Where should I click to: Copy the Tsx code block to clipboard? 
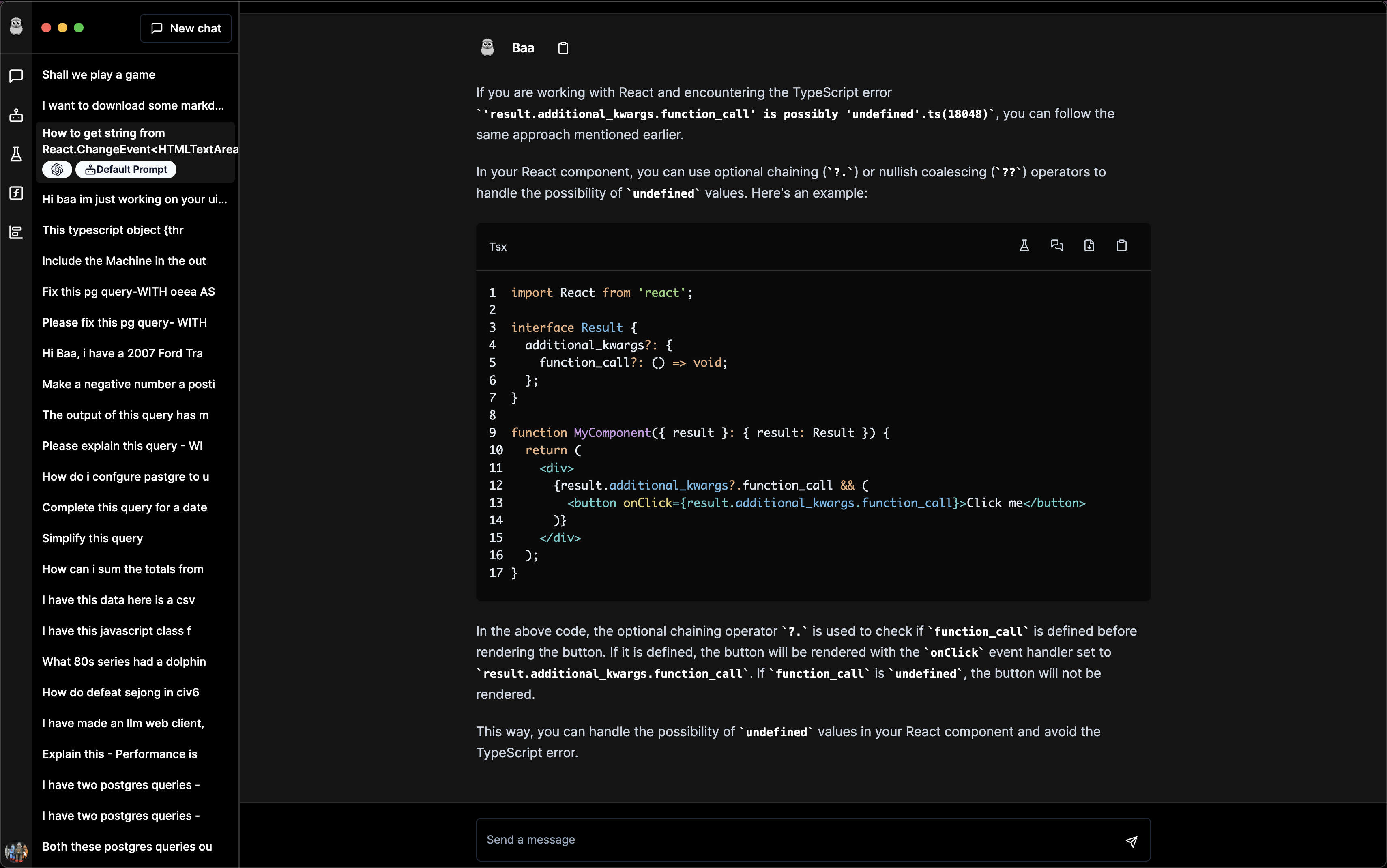(1121, 246)
